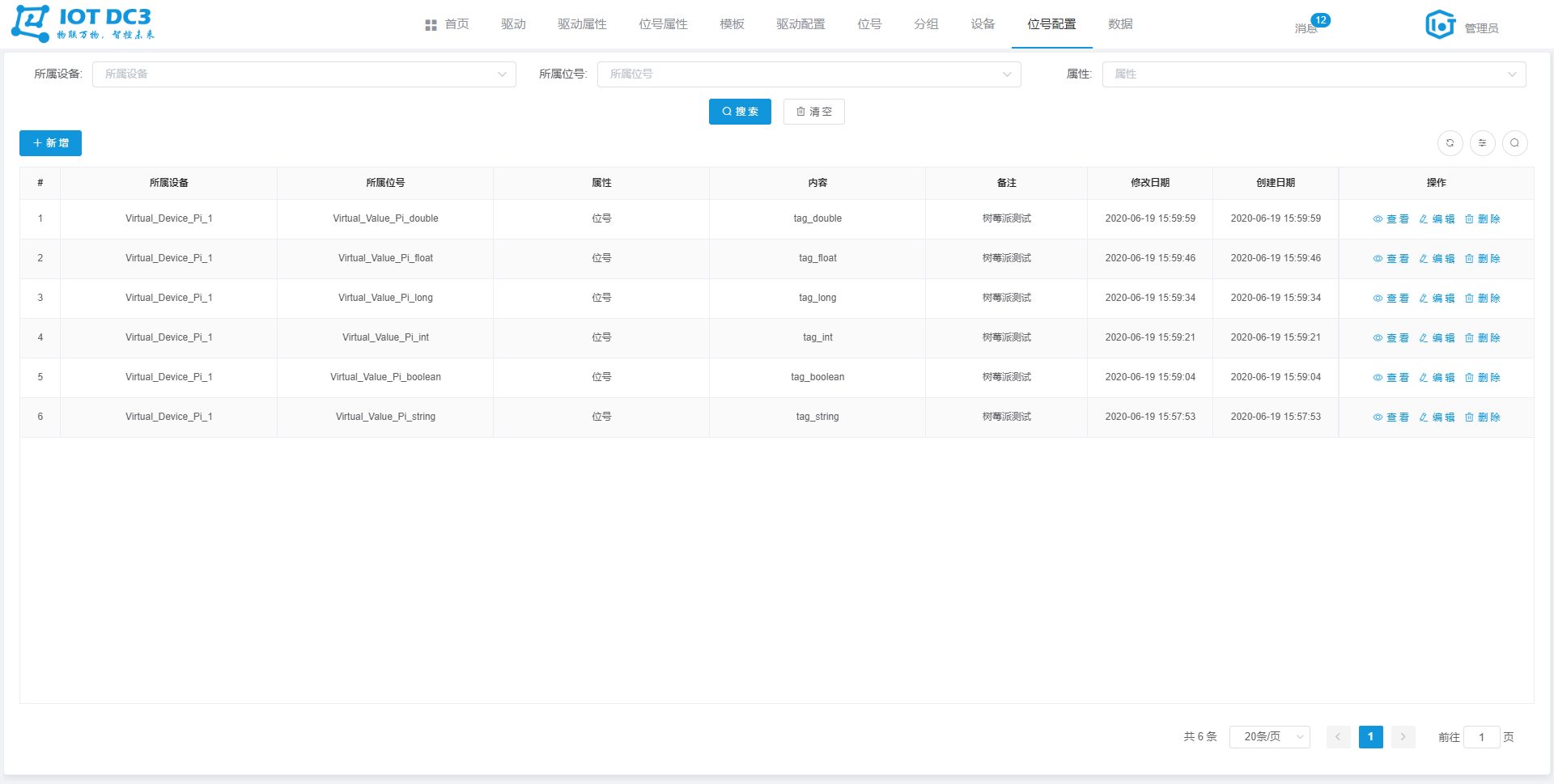The height and width of the screenshot is (784, 1554).
Task: View the tag_long row
Action: 1391,299
